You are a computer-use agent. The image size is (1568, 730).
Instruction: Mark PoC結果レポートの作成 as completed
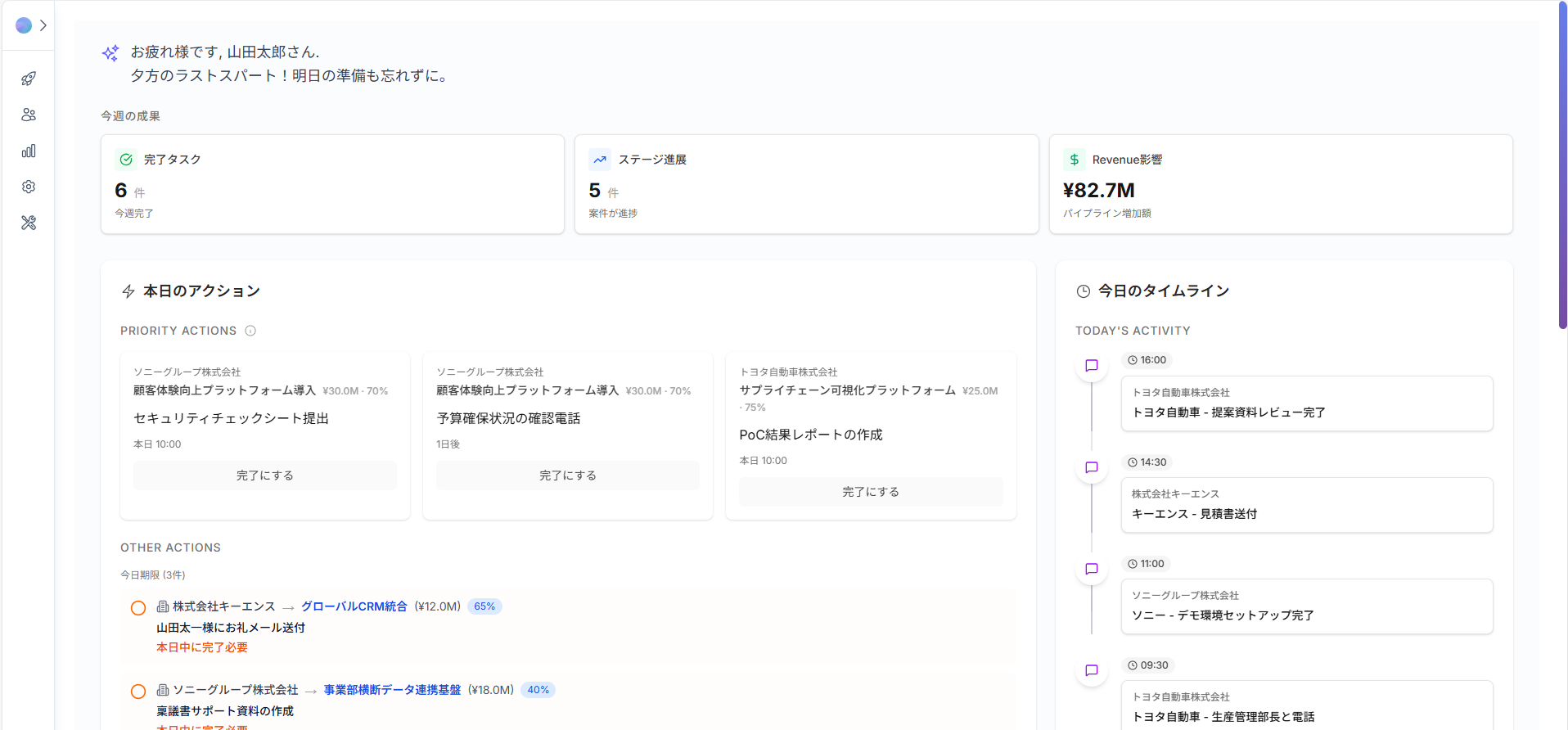[x=870, y=492]
